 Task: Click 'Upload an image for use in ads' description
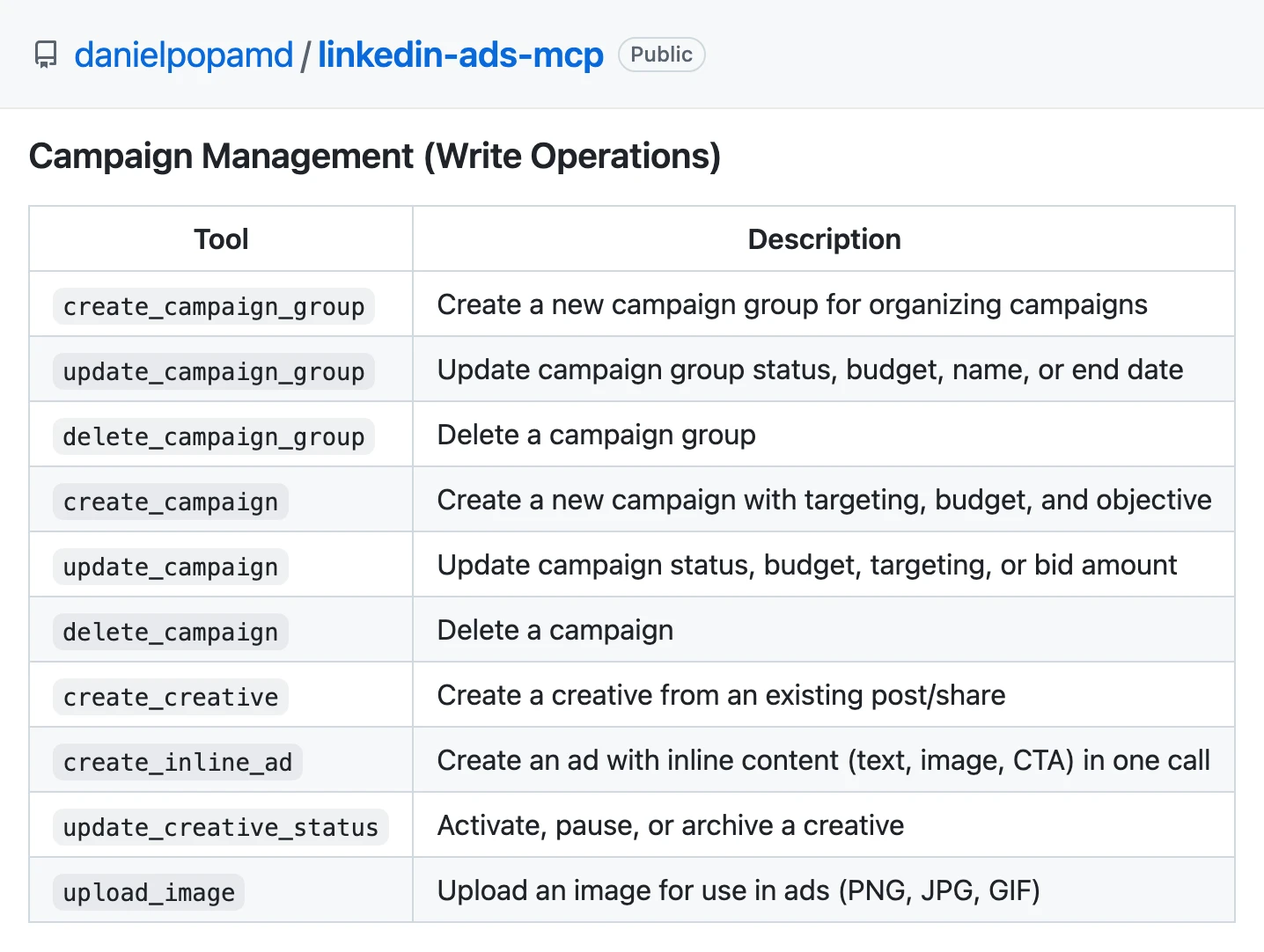(x=739, y=890)
